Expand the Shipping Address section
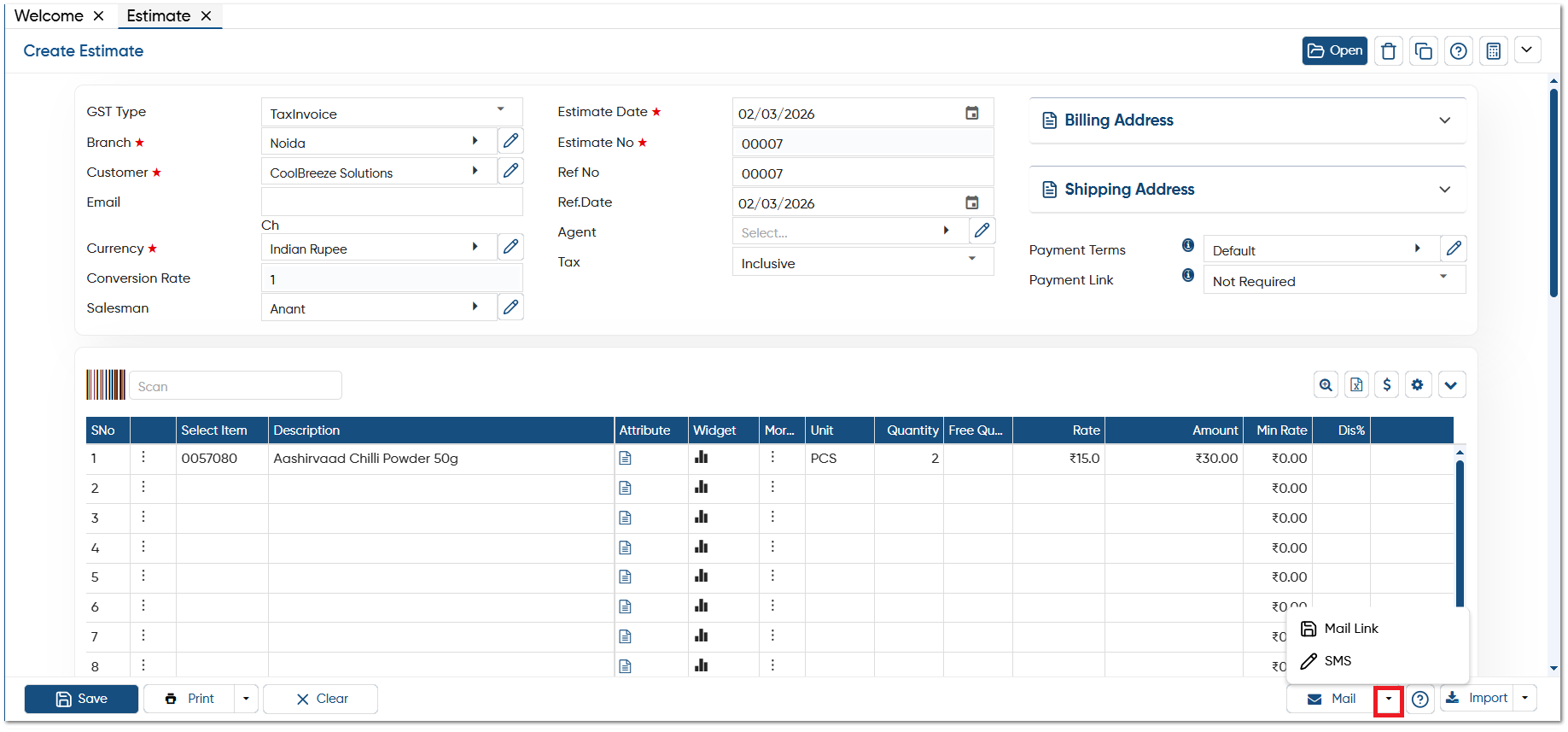 pyautogui.click(x=1247, y=190)
